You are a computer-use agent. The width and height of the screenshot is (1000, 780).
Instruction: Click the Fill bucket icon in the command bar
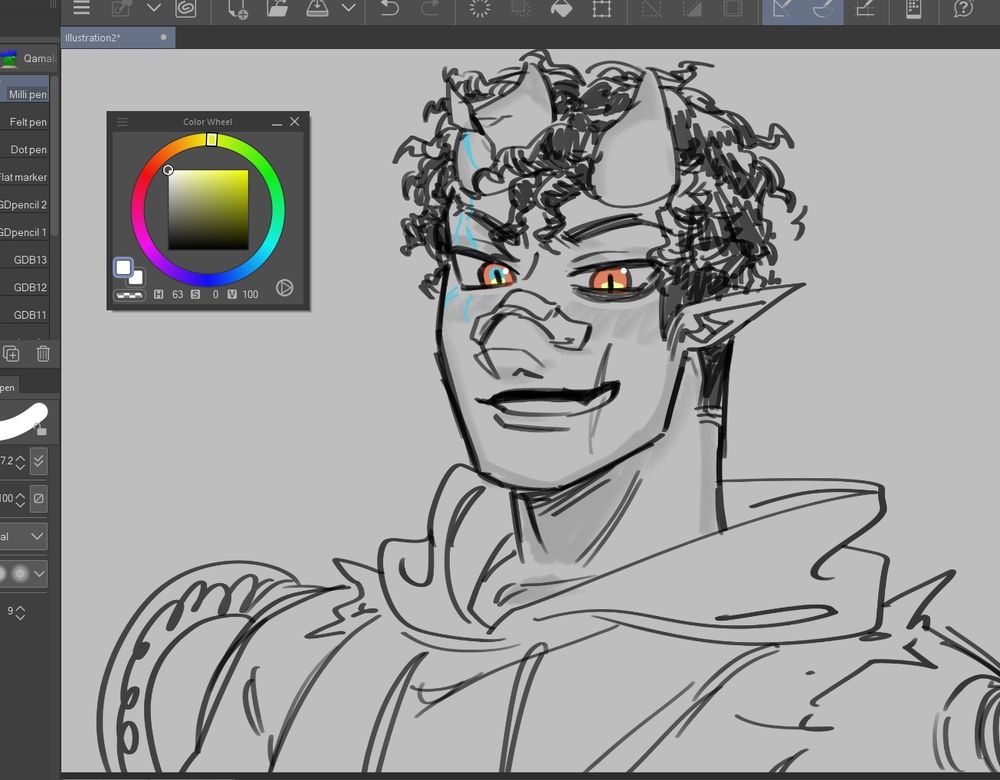tap(561, 8)
